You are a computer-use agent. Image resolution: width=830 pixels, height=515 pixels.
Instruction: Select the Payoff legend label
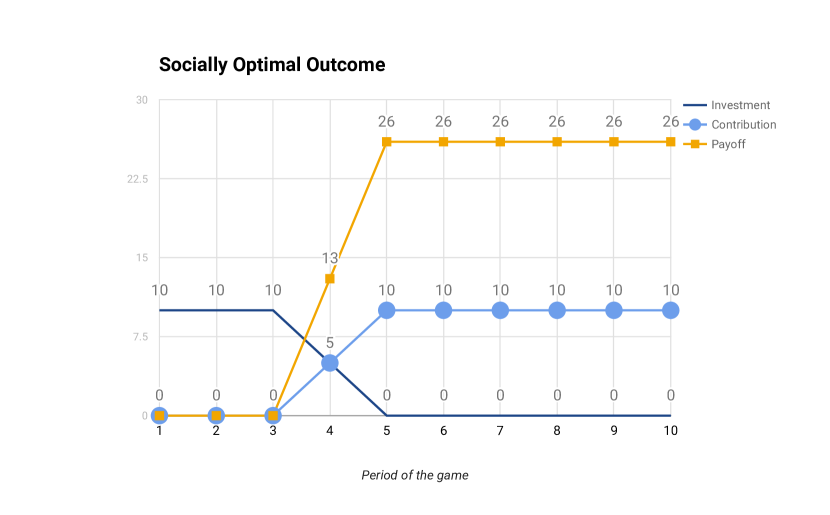coord(728,144)
